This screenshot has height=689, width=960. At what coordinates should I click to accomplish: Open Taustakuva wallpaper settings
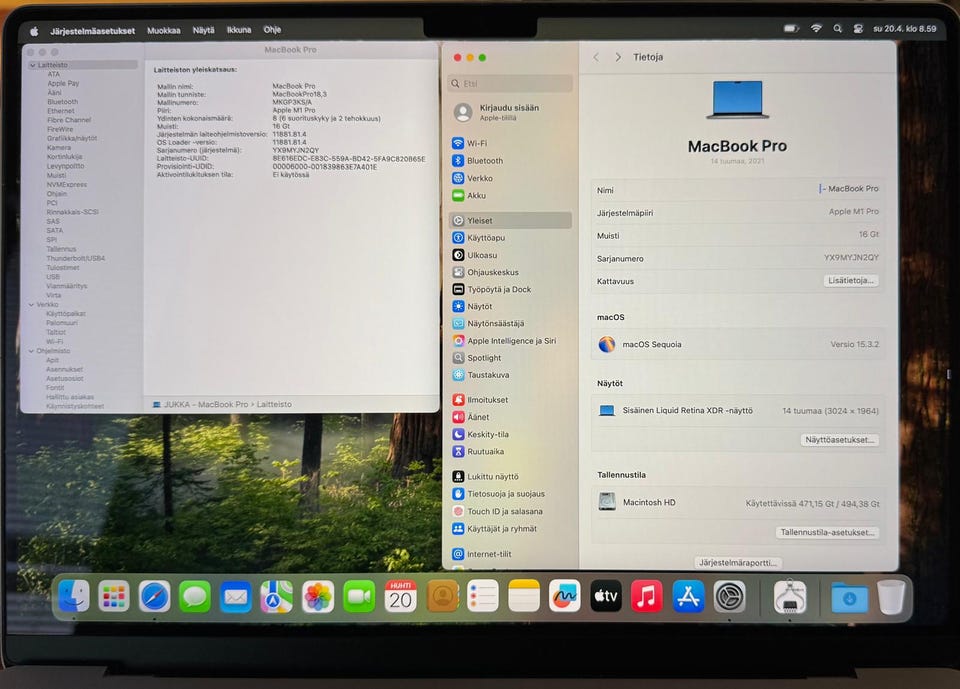(x=510, y=375)
